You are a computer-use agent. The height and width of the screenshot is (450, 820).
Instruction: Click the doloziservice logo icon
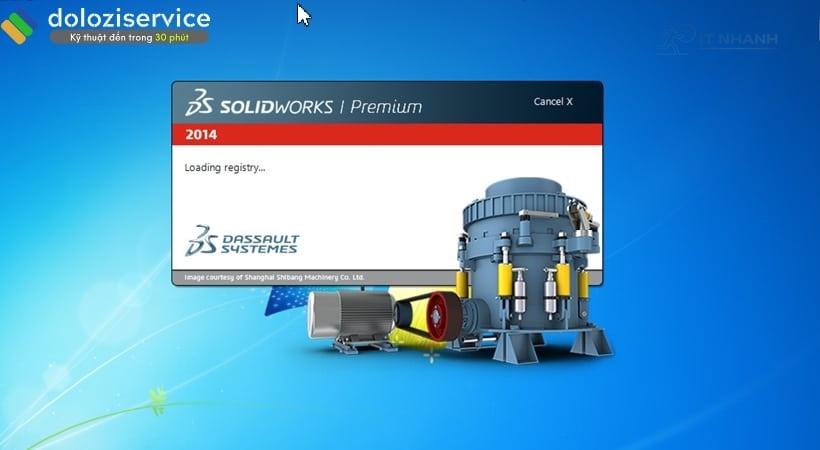[19, 25]
